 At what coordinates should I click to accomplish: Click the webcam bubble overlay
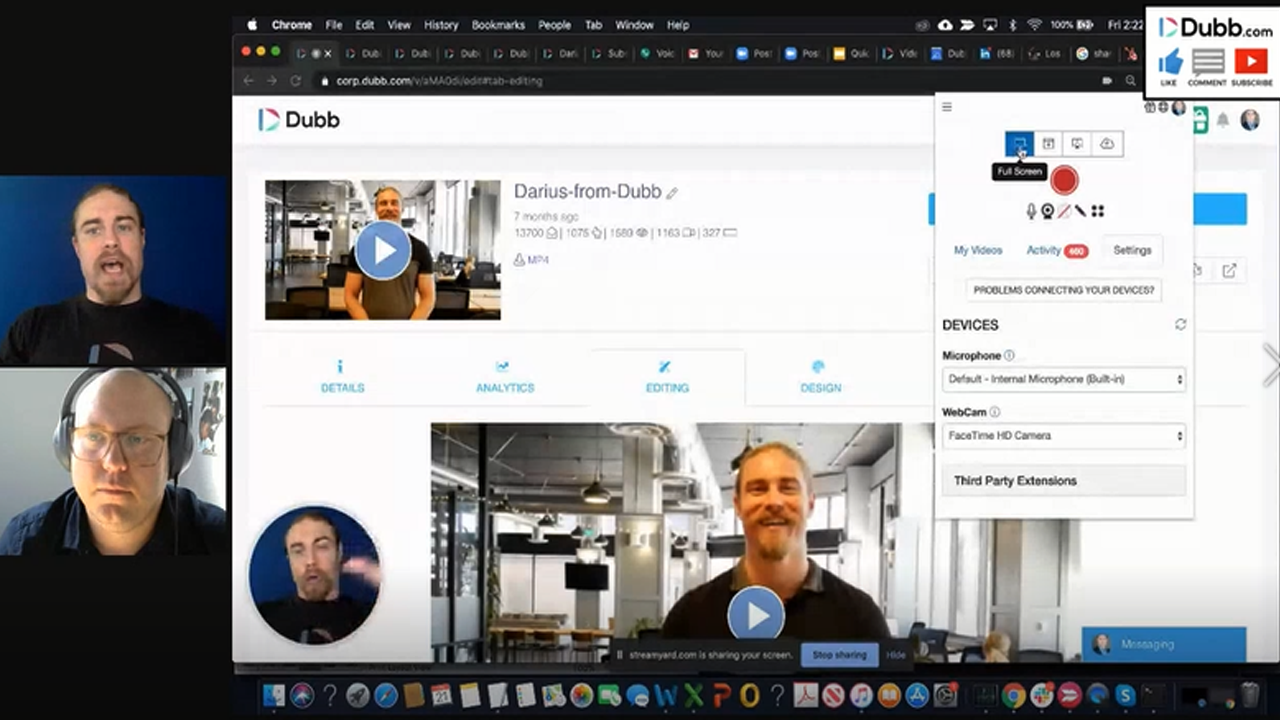(x=315, y=574)
